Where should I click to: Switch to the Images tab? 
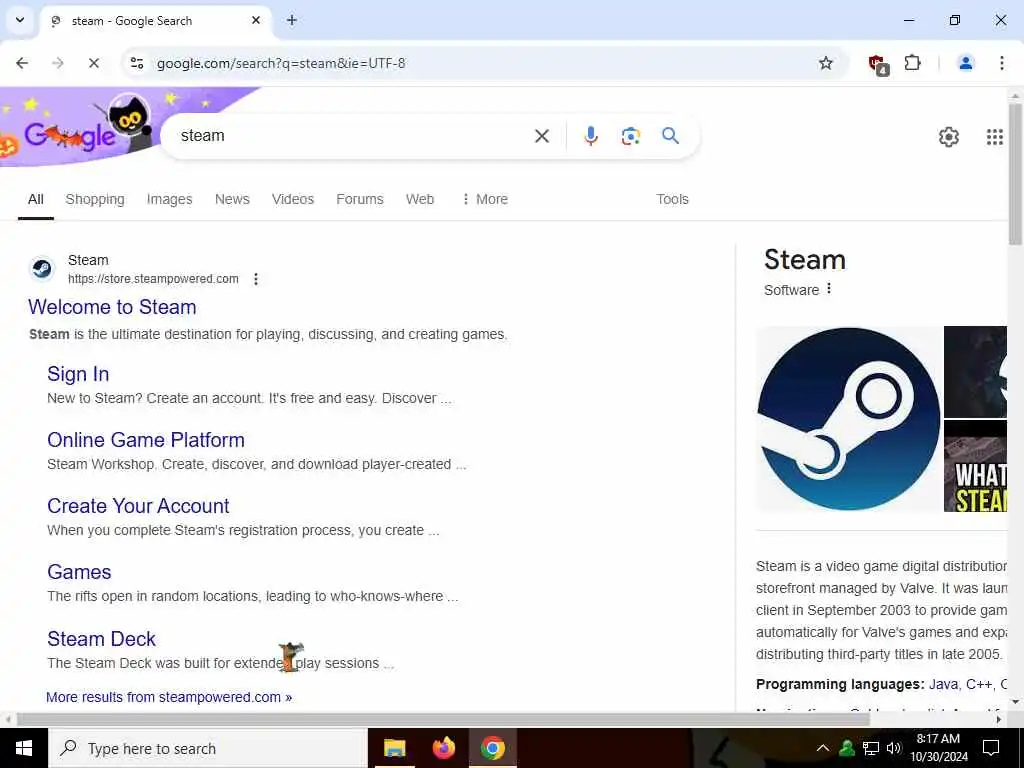tap(169, 199)
